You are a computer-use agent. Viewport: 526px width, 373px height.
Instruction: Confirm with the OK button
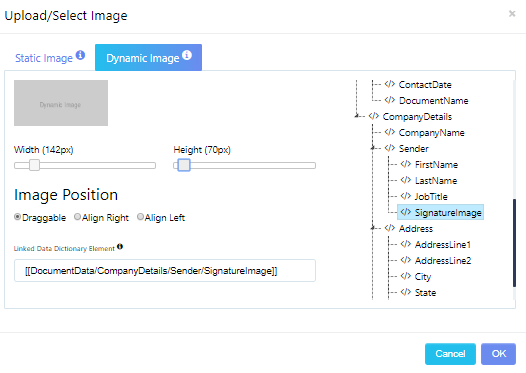(498, 354)
